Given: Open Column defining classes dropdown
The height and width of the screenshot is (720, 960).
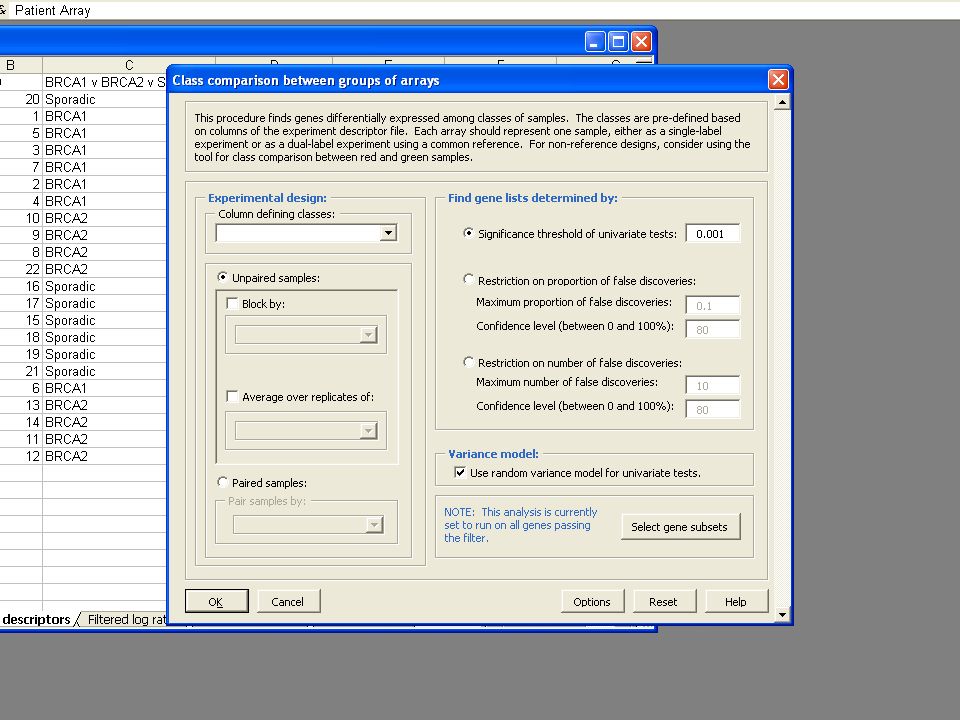Looking at the screenshot, I should [x=388, y=233].
